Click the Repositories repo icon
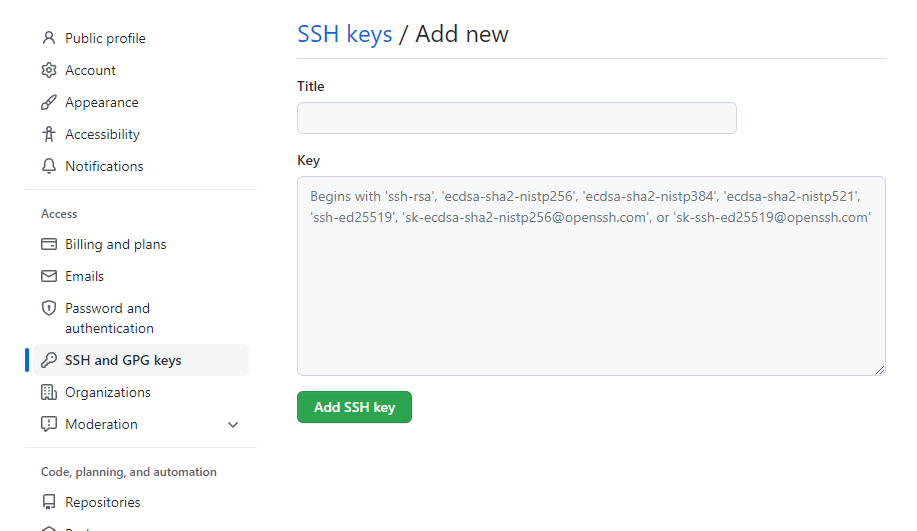917x531 pixels. pyautogui.click(x=49, y=502)
